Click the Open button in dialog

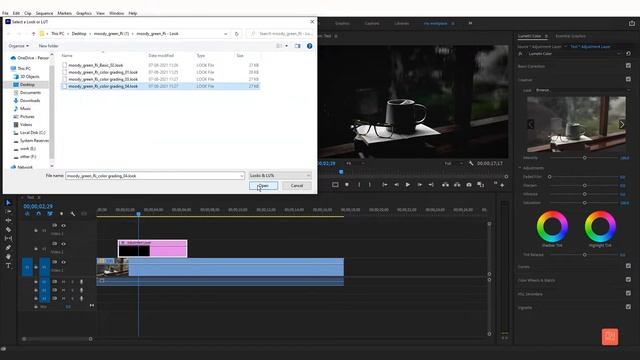264,186
